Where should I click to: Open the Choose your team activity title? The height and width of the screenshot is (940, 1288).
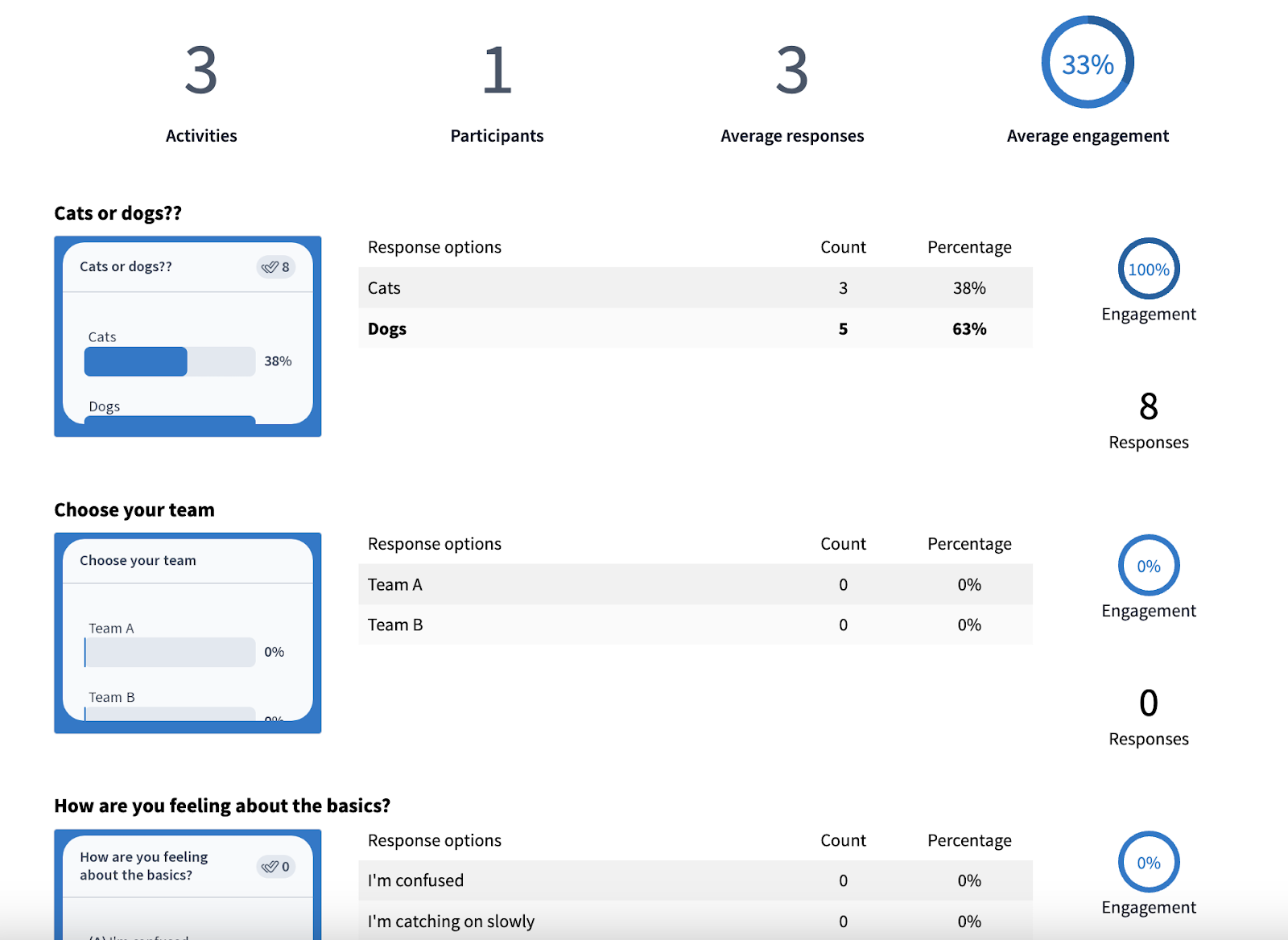click(134, 509)
